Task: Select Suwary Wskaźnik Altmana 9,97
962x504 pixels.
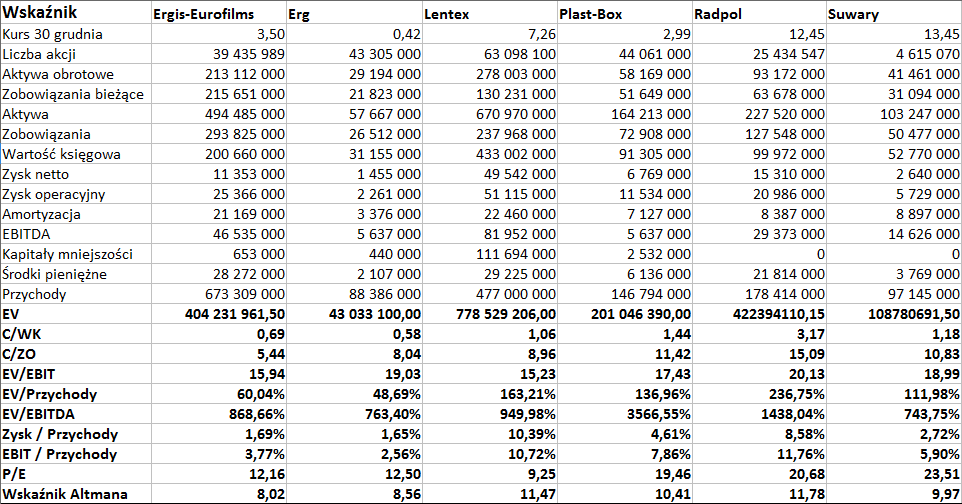Action: pos(894,494)
